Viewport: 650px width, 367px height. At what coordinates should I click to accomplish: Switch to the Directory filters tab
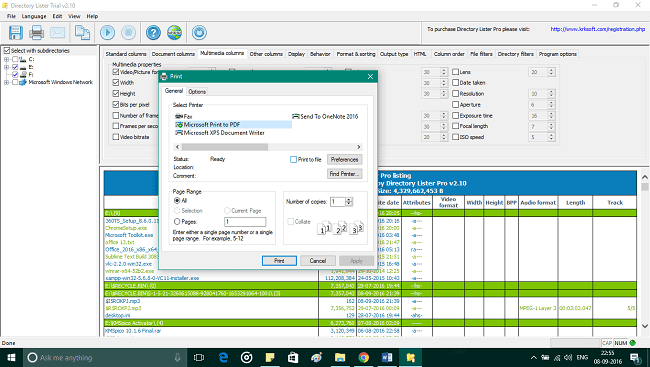coord(515,54)
